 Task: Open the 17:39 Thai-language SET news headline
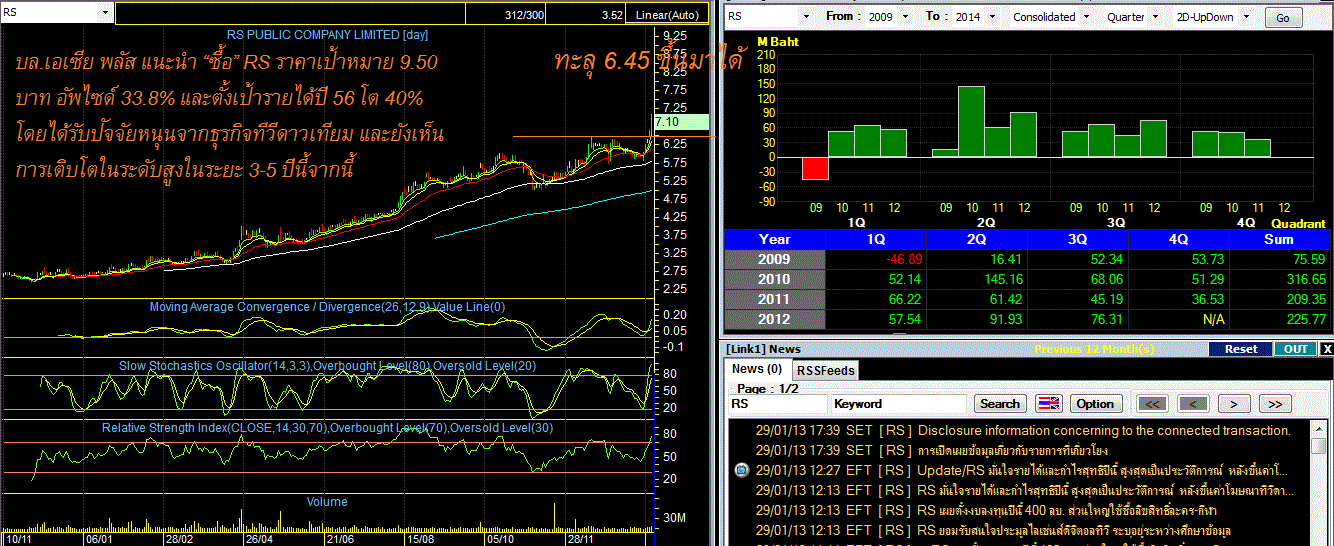tap(1015, 450)
